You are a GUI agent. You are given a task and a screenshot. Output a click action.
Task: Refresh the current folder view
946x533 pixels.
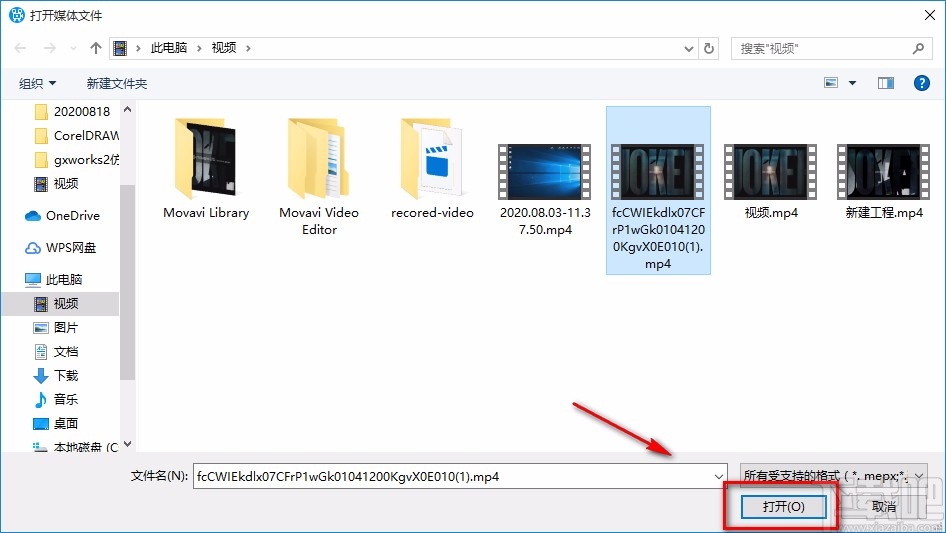710,48
